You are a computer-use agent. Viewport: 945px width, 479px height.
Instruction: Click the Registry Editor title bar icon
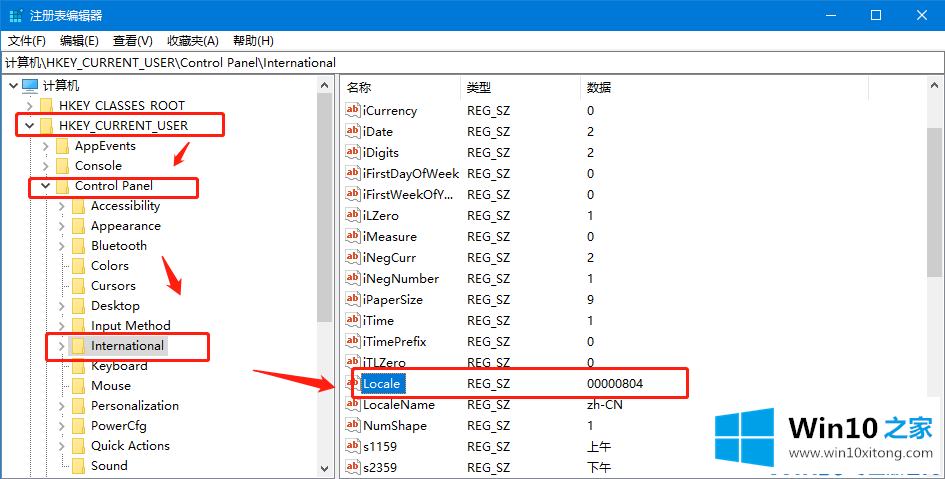click(16, 16)
